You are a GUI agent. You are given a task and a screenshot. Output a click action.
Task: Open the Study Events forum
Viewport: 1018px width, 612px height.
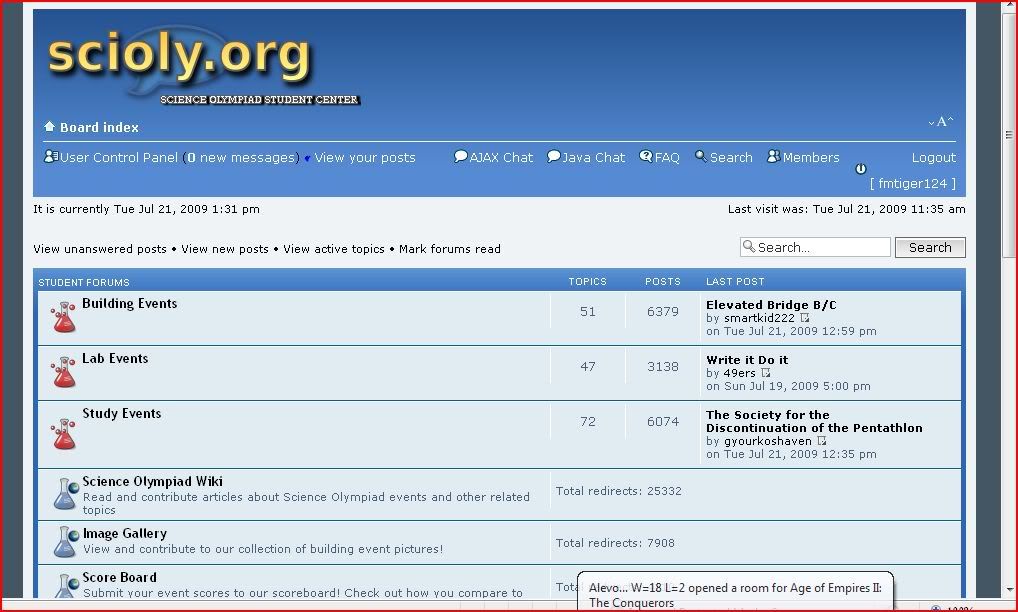click(x=121, y=413)
